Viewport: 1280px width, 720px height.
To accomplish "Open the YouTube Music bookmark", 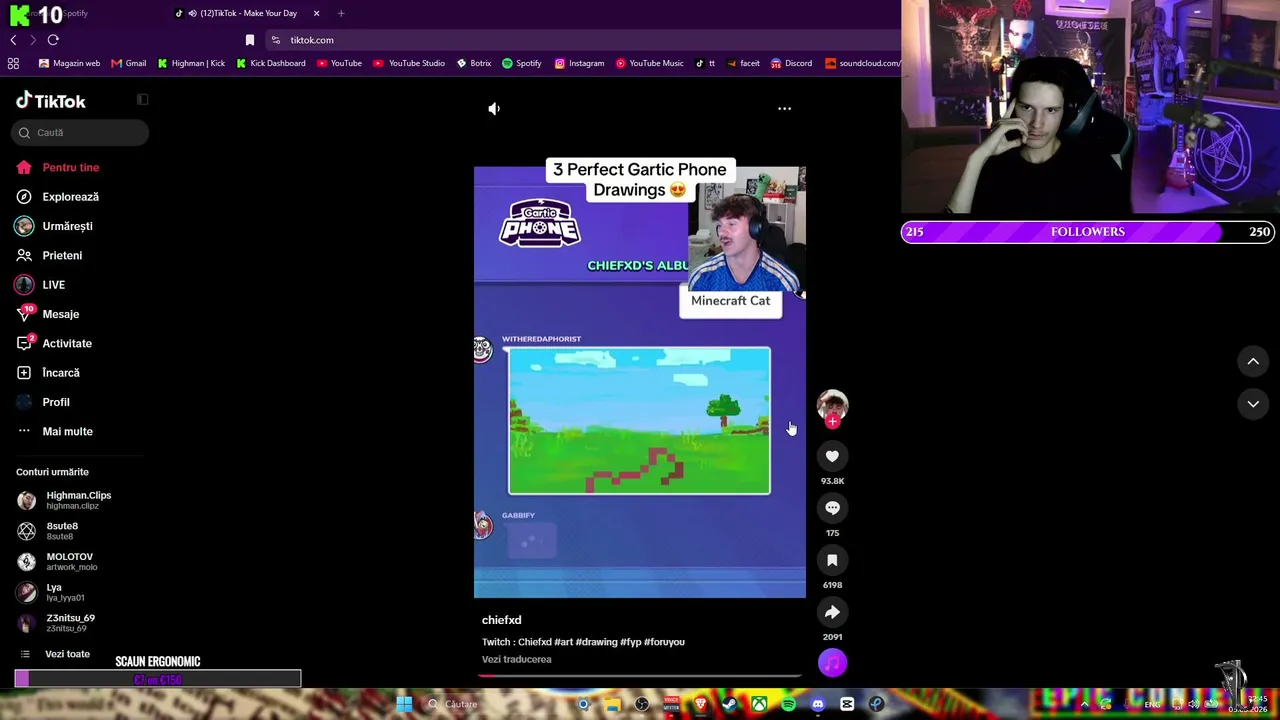I will 649,63.
